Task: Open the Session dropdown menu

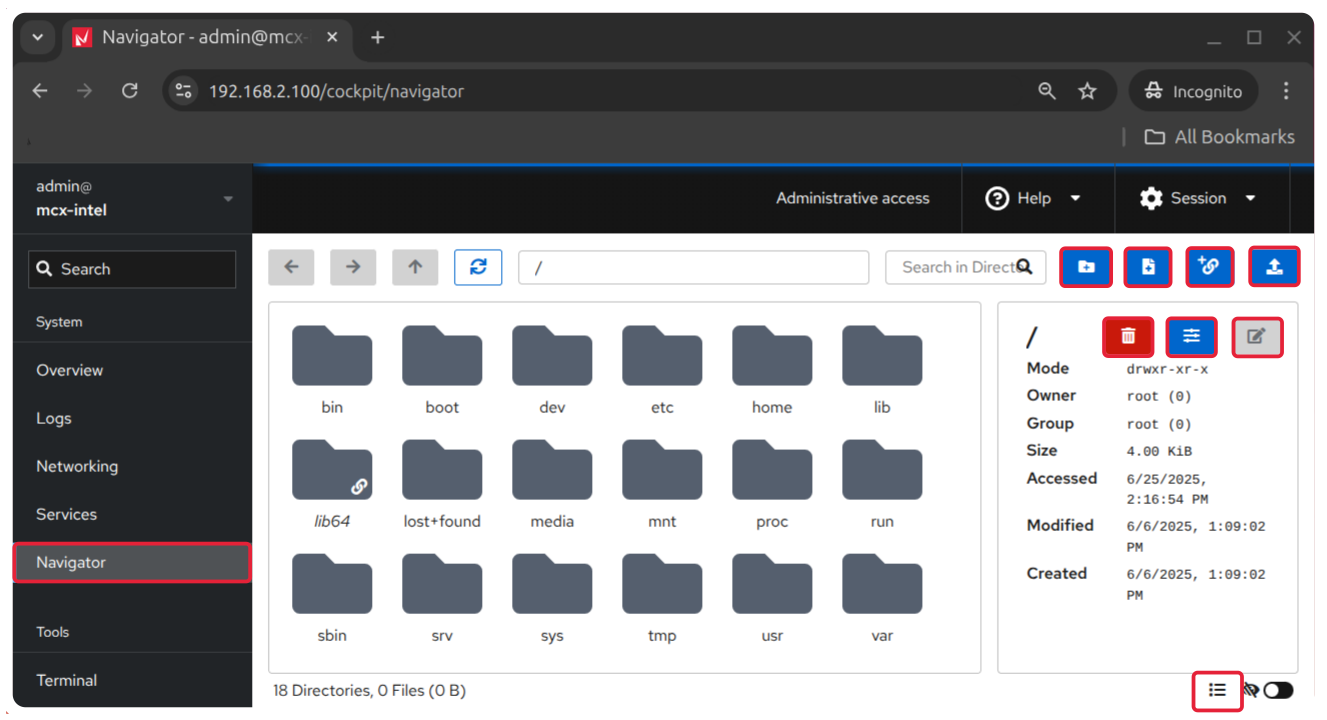Action: click(1198, 198)
